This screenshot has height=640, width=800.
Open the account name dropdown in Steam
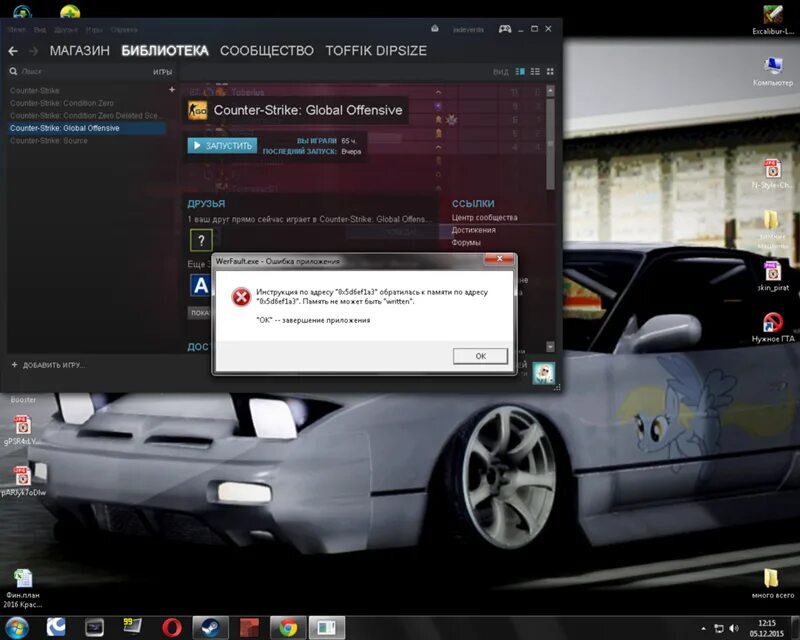pos(468,30)
